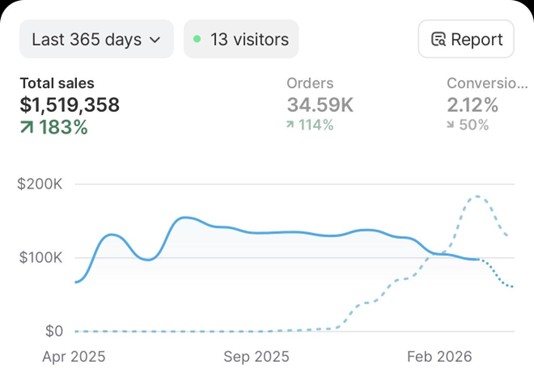Click the Apr 2025 axis label
534x377 pixels.
tap(74, 357)
